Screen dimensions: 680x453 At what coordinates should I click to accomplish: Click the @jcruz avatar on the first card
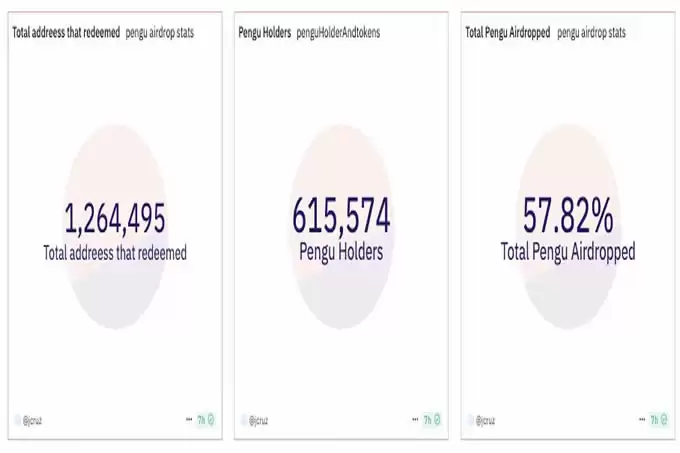(17, 420)
